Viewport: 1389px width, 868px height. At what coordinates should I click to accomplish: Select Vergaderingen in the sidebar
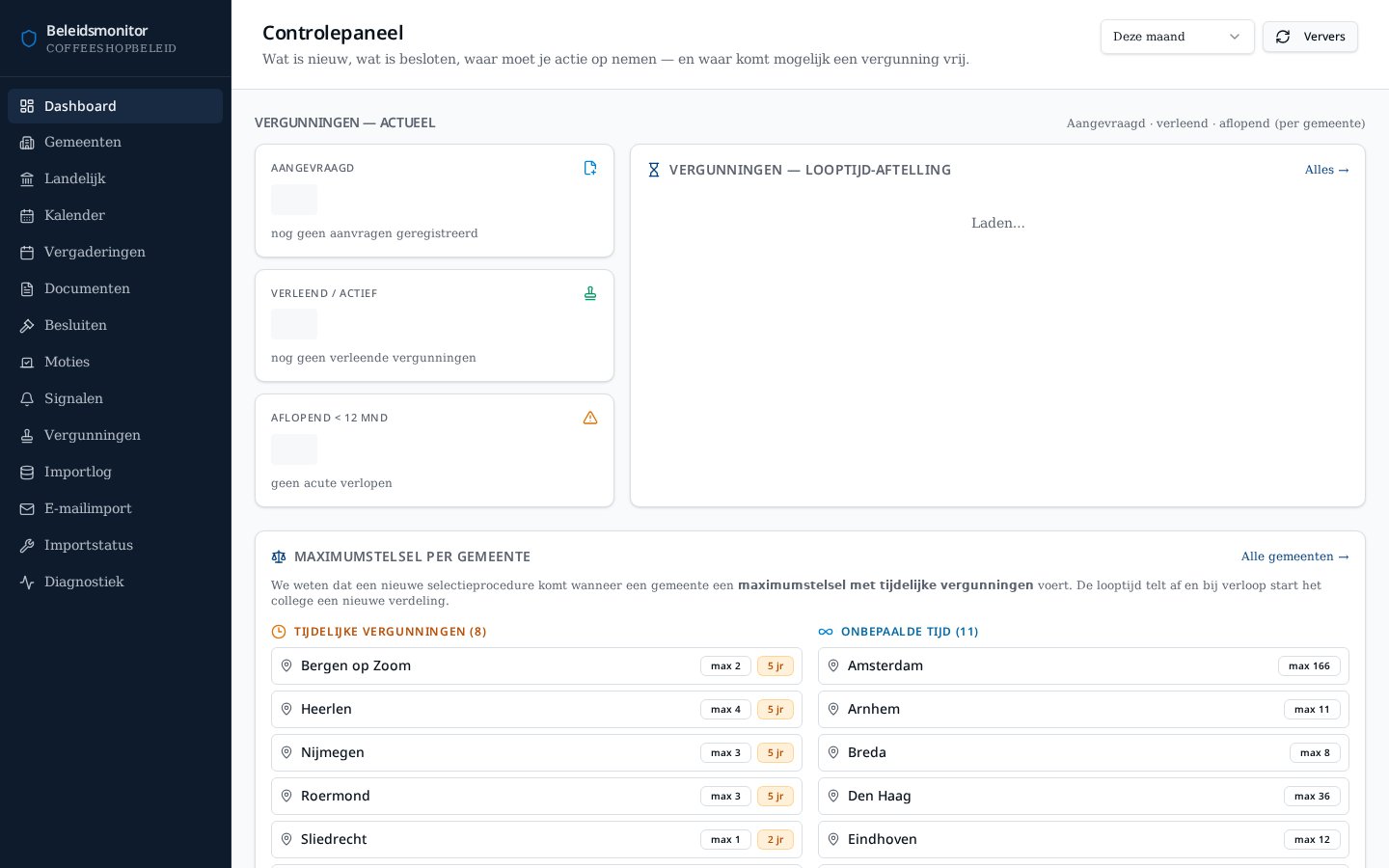[x=115, y=253]
